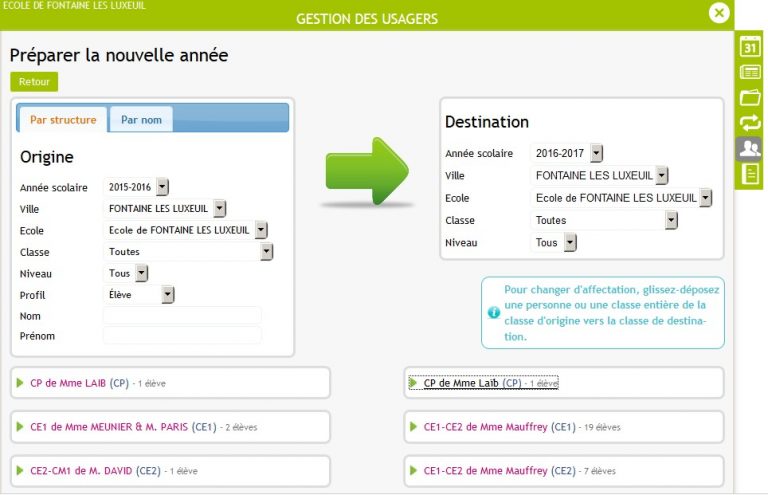Screen dimensions: 768x495
Task: Click the Nom input field
Action: 182,316
